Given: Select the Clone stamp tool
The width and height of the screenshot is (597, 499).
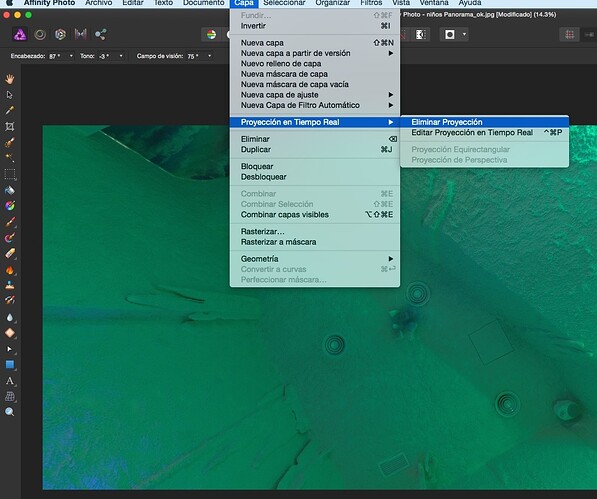Looking at the screenshot, I should click(10, 285).
